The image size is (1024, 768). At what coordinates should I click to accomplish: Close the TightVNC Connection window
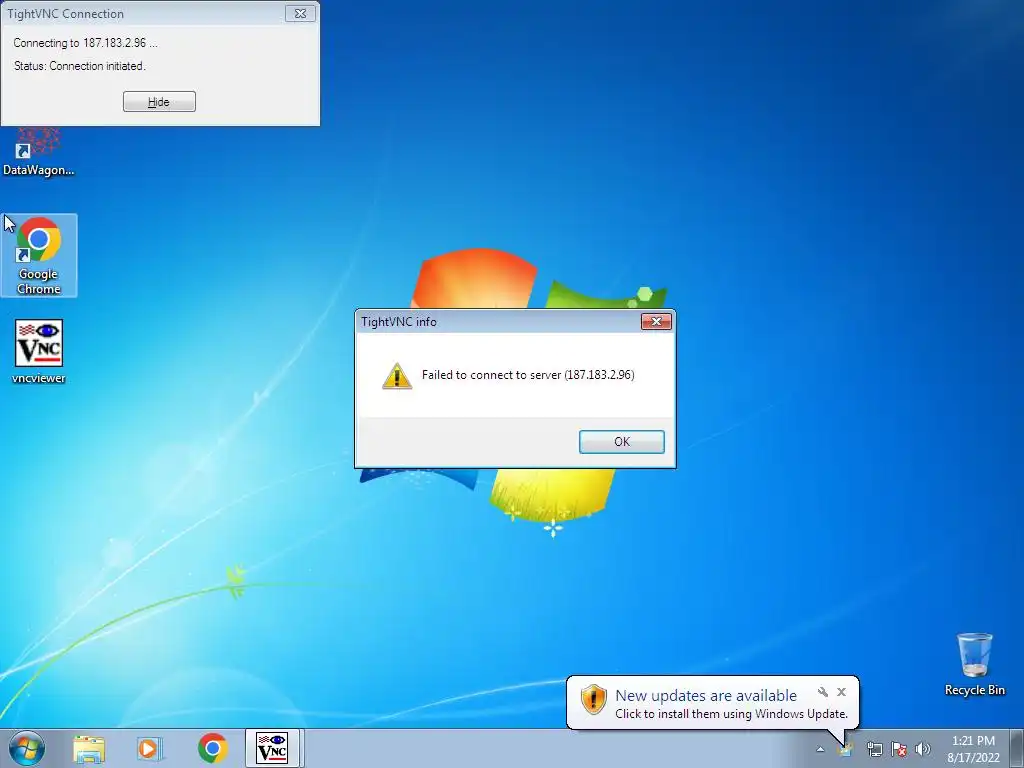300,14
